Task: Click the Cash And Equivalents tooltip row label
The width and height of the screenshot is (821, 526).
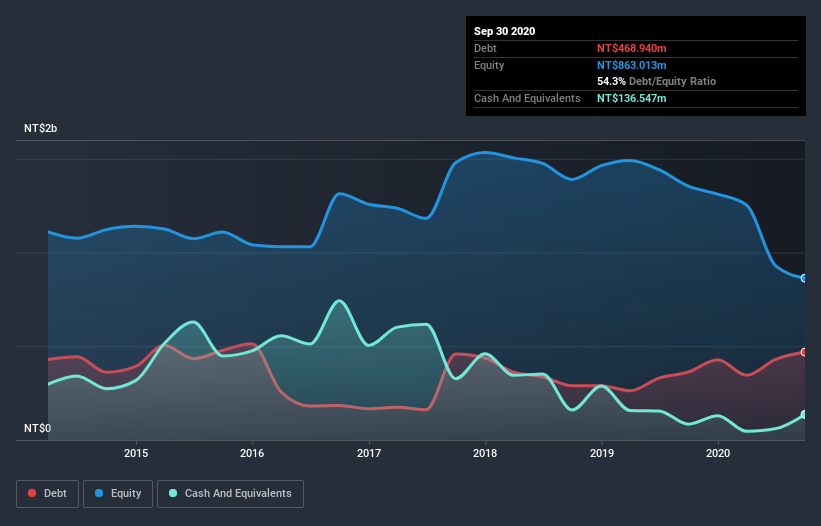Action: [527, 98]
